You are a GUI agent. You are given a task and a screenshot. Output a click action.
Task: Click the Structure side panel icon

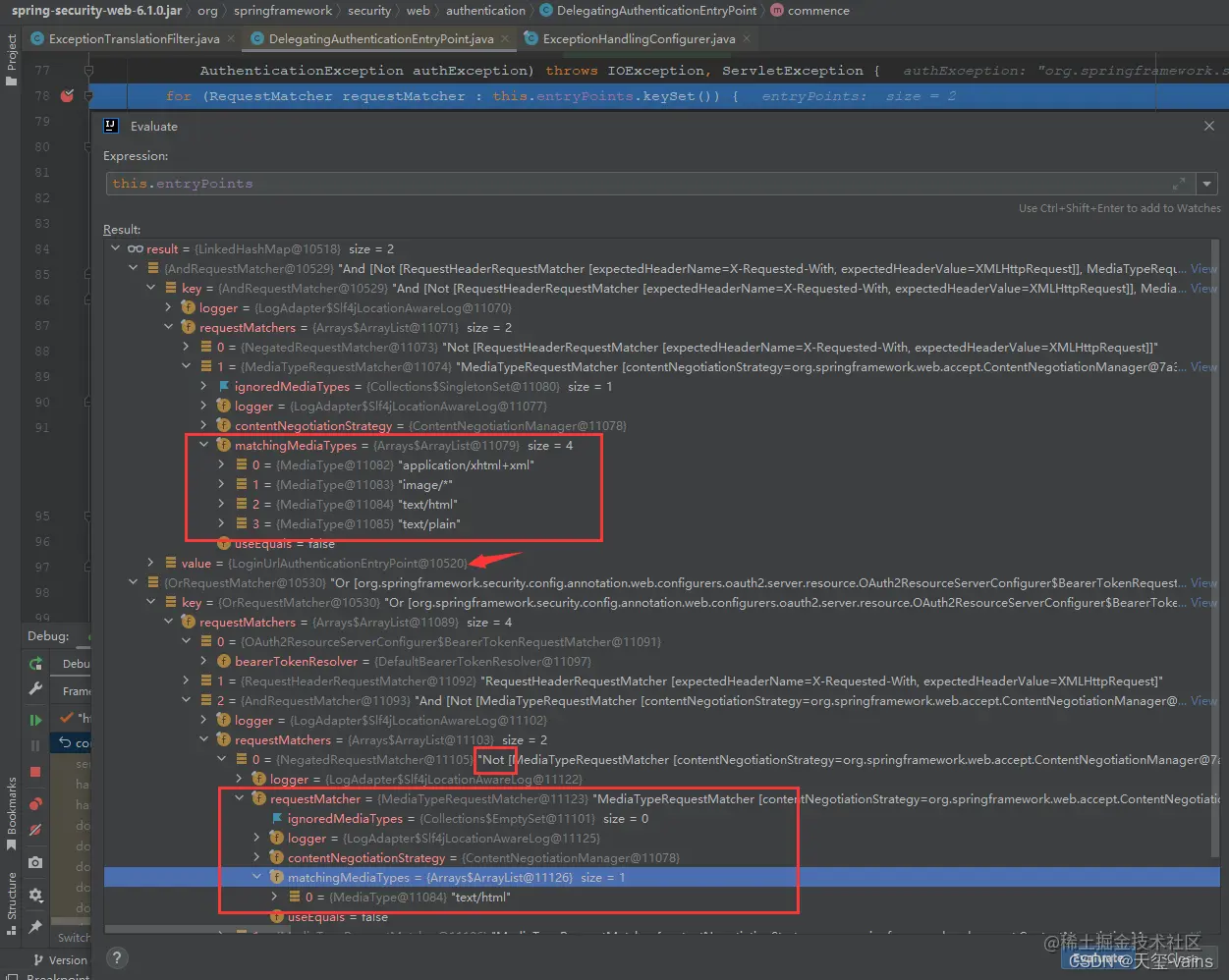(11, 929)
